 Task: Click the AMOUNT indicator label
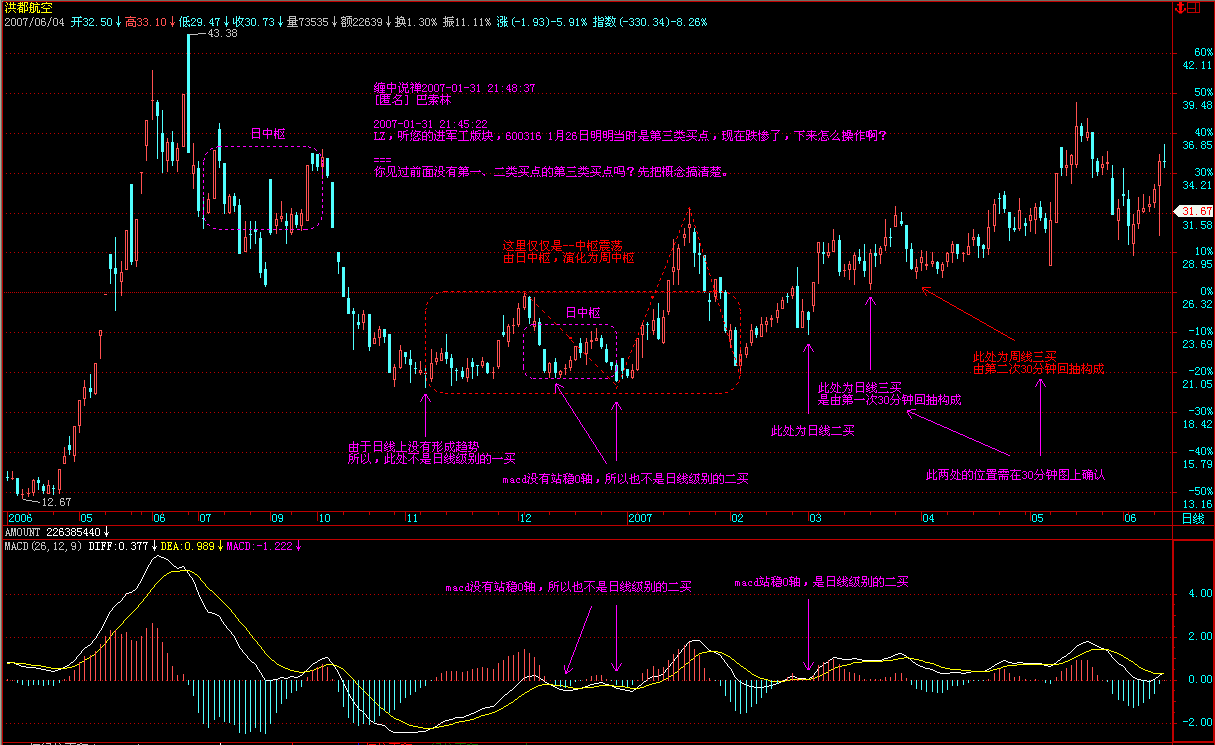(24, 533)
